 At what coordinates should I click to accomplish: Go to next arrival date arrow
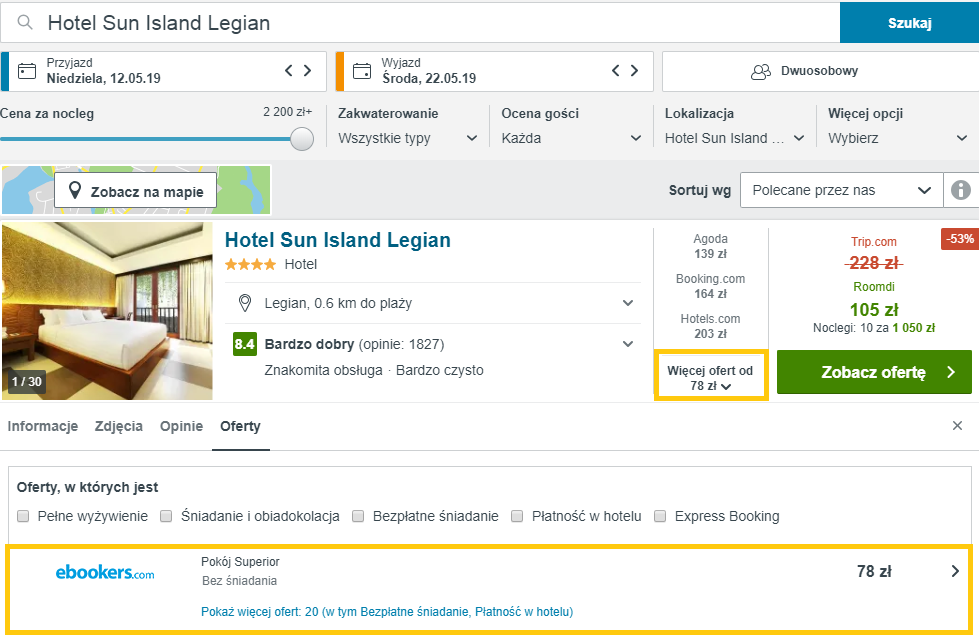tap(307, 71)
